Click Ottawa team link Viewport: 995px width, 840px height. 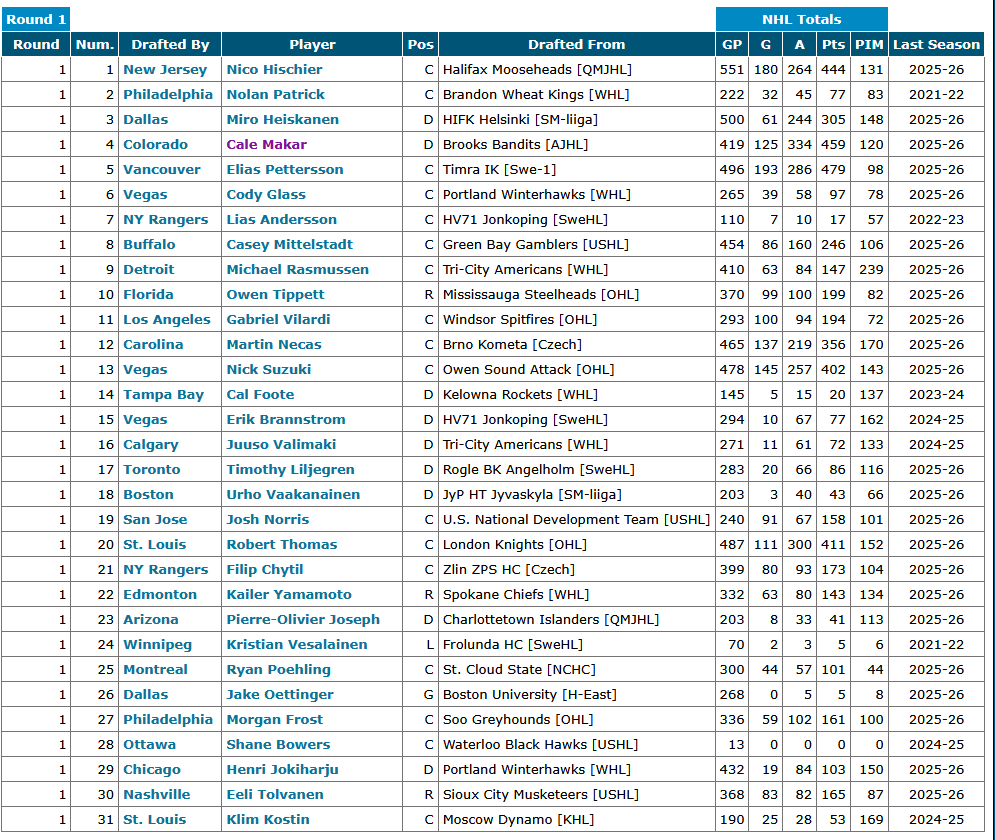click(x=149, y=744)
